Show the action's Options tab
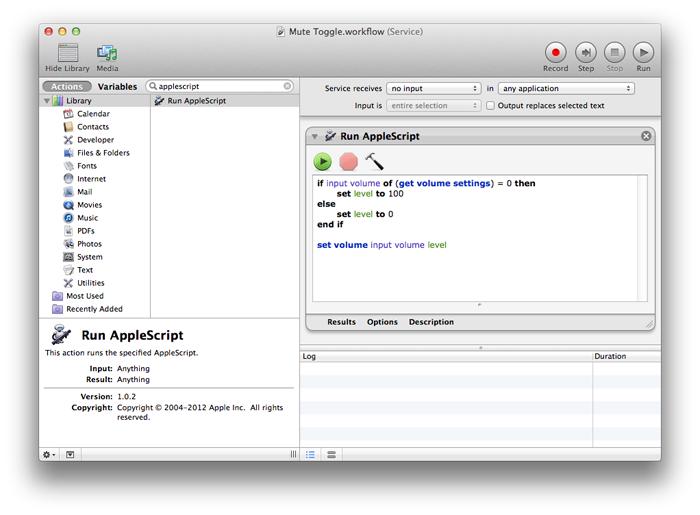Viewport: 700px width, 515px height. click(x=382, y=322)
